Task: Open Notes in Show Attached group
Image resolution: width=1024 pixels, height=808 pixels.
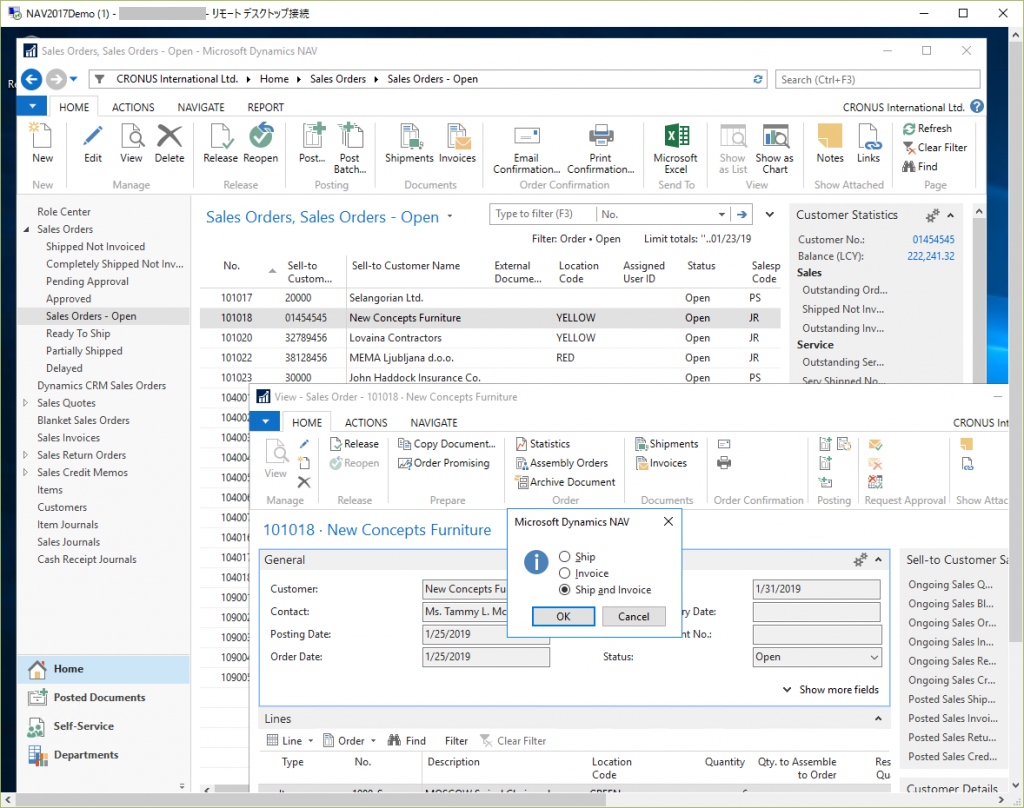Action: click(x=830, y=142)
